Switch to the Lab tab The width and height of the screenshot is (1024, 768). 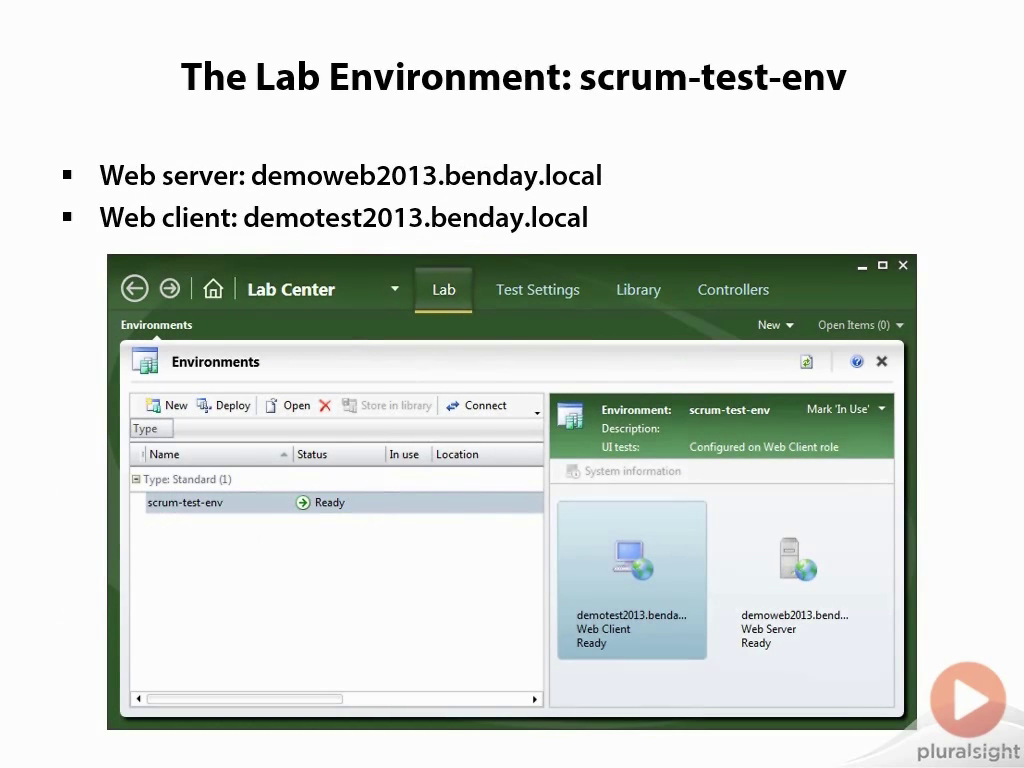click(443, 290)
